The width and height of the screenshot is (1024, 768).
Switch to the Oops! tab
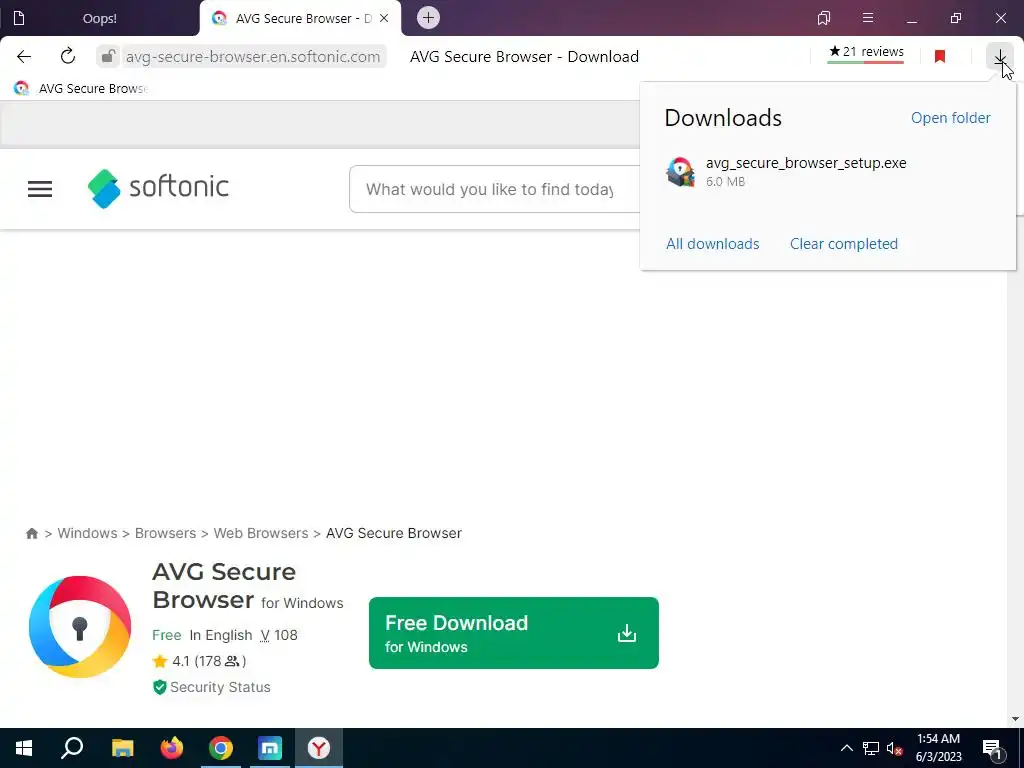tap(99, 18)
